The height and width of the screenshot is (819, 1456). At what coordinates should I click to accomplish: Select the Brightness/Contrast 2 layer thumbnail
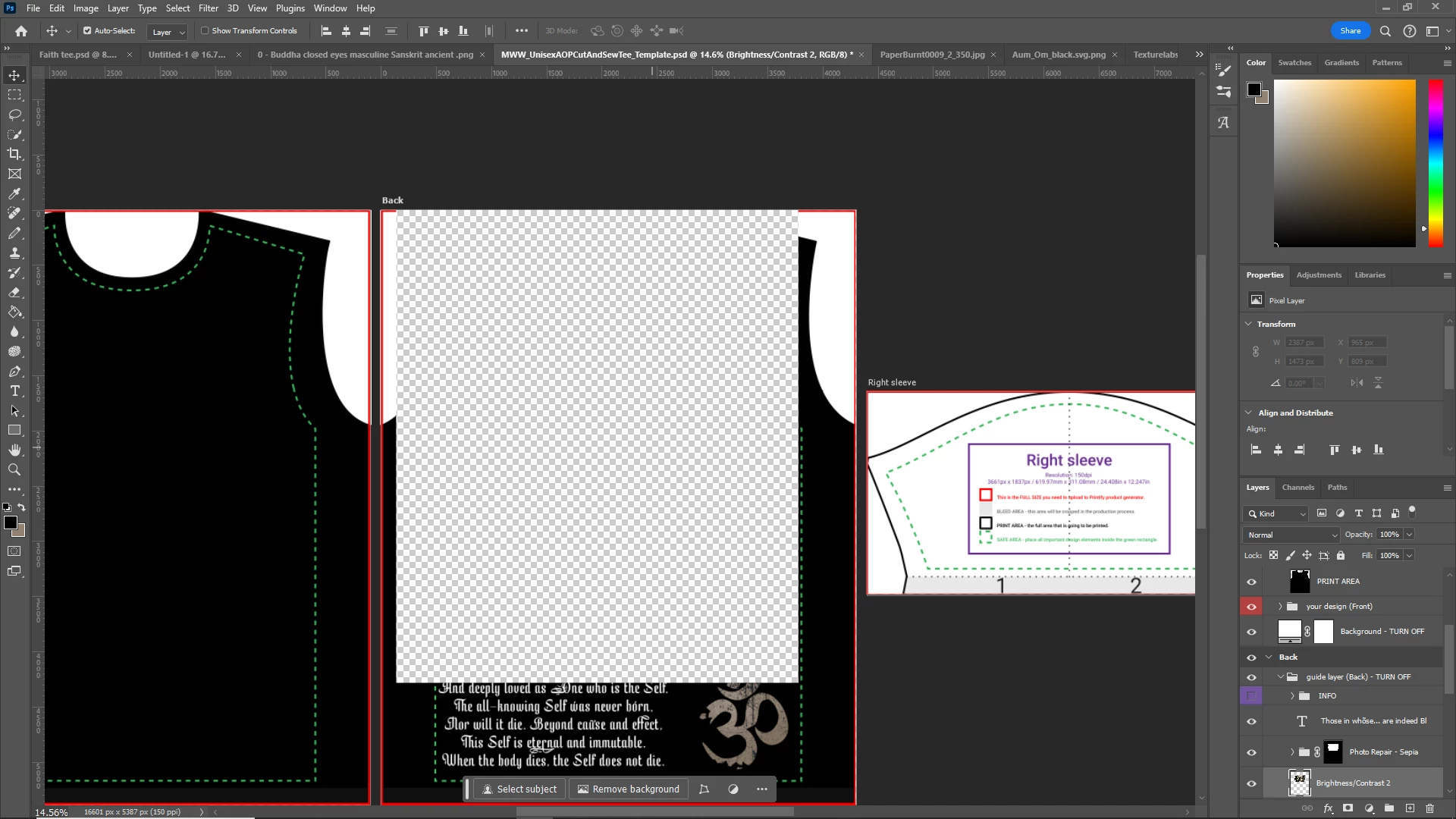[1300, 783]
